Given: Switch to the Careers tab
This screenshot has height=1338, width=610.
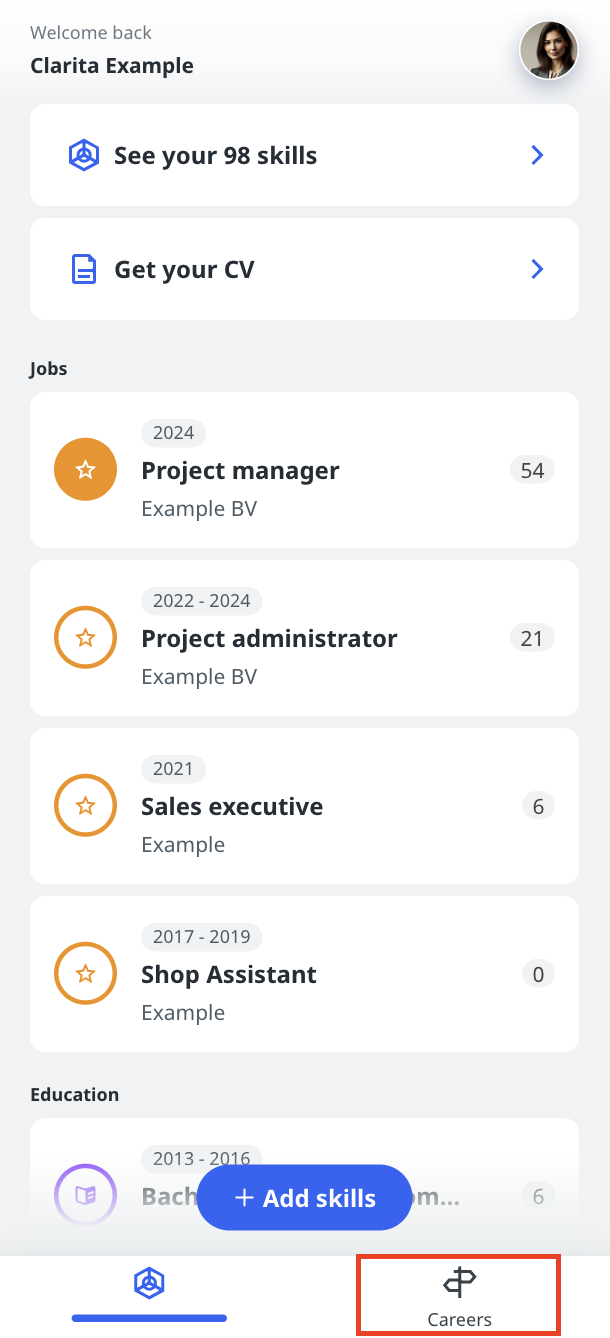Looking at the screenshot, I should click(459, 1296).
